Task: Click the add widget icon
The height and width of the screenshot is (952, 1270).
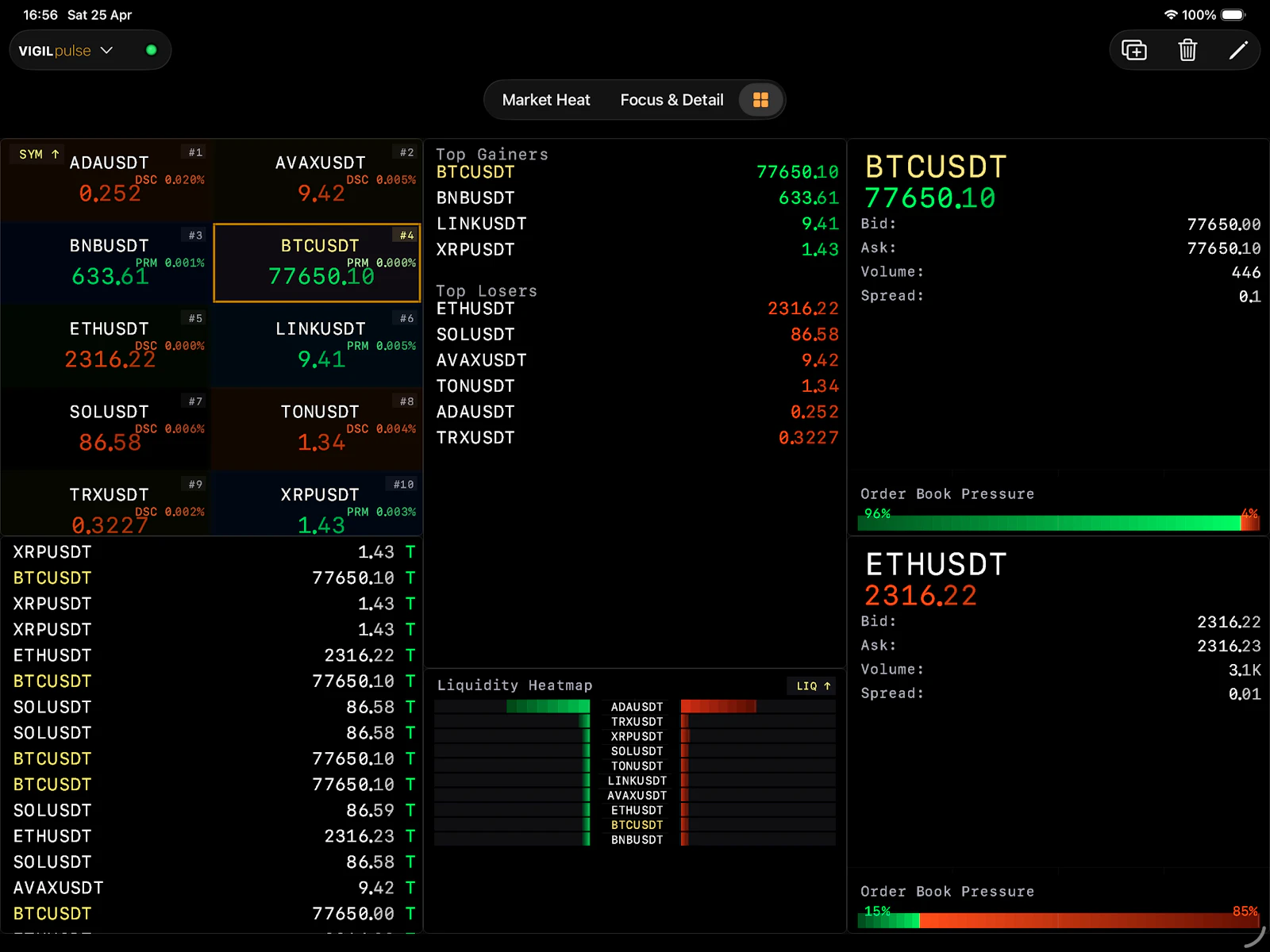Action: coord(1134,50)
